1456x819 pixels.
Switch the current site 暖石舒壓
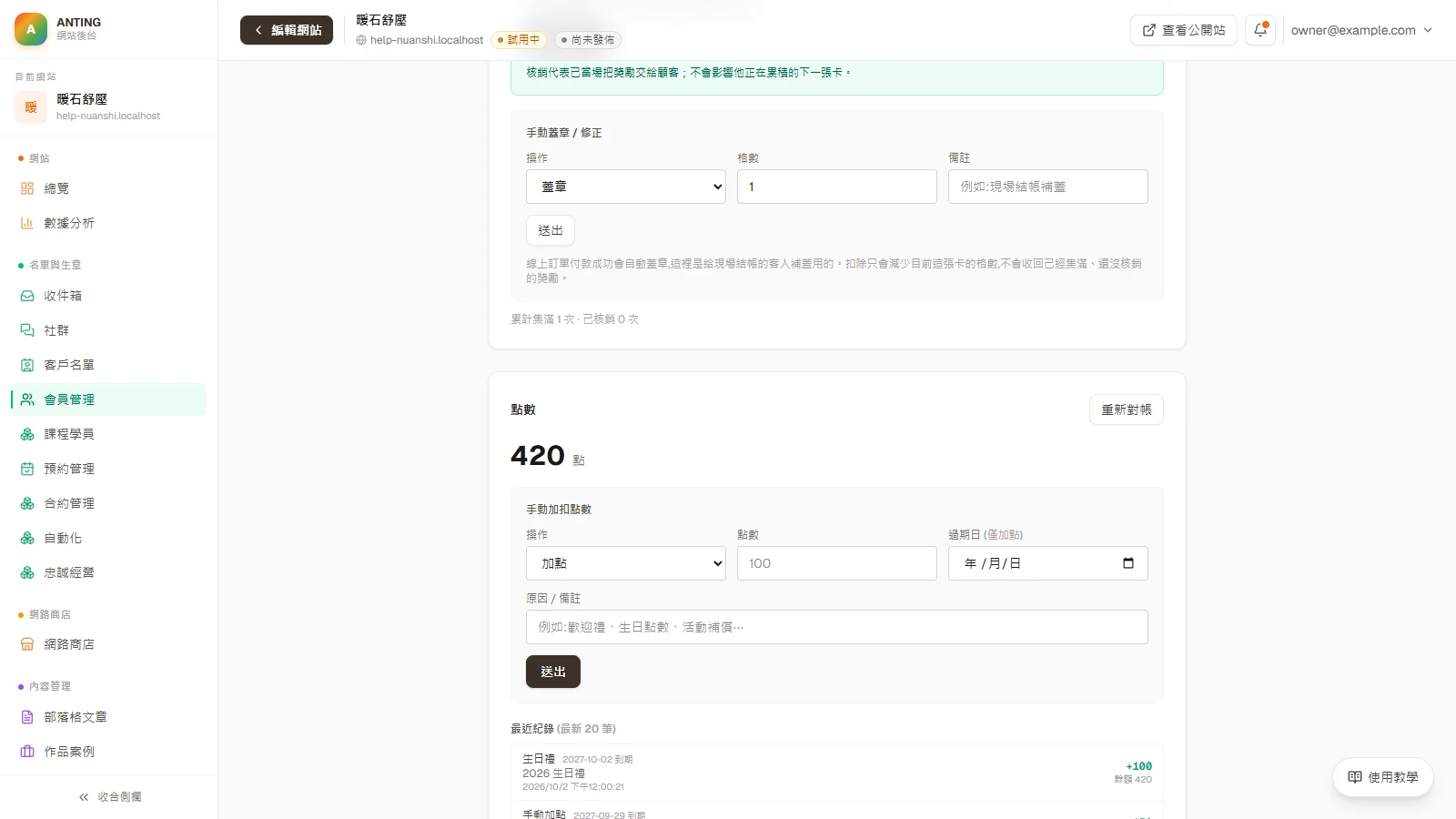pyautogui.click(x=109, y=106)
